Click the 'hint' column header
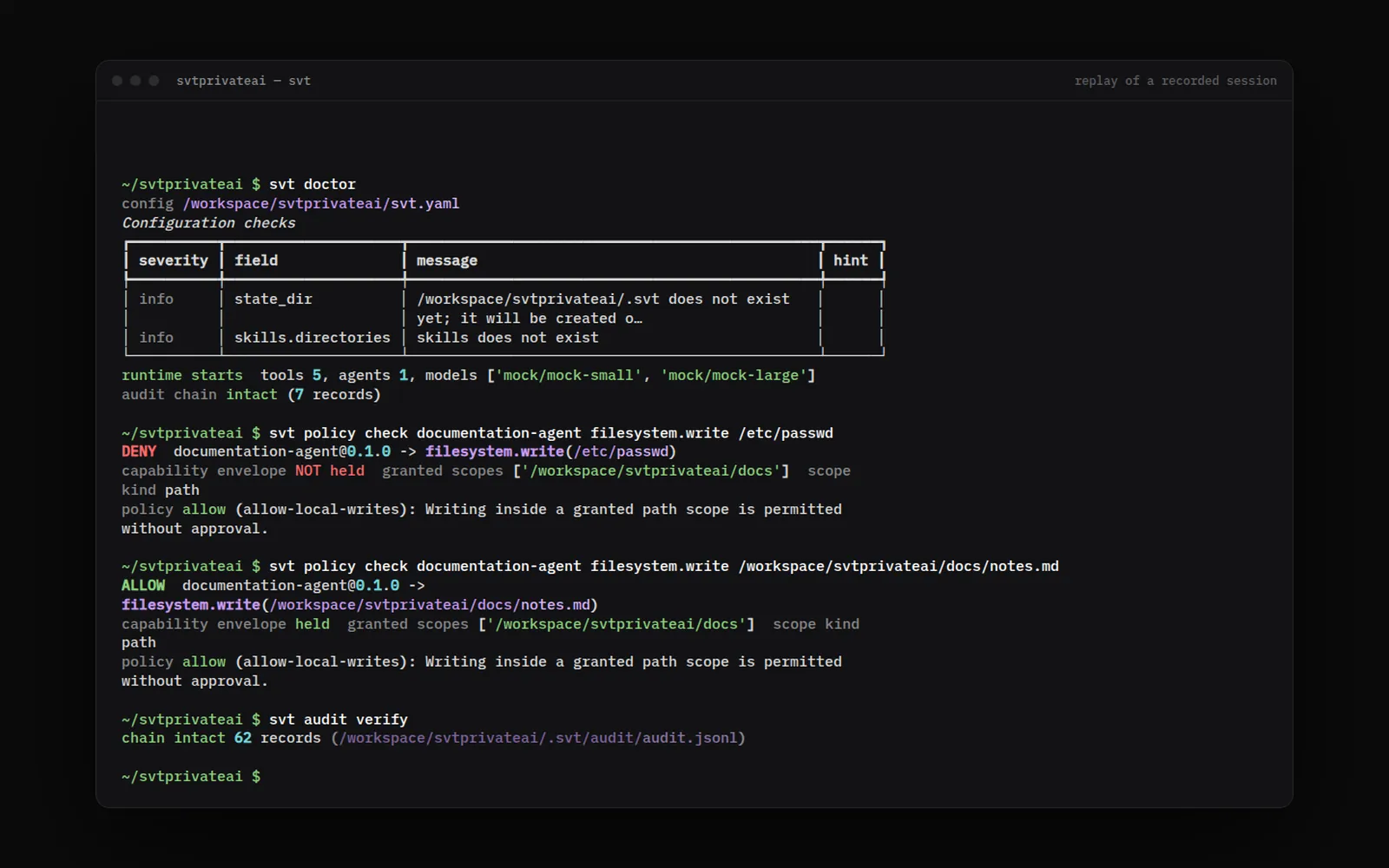The height and width of the screenshot is (868, 1389). [x=851, y=260]
